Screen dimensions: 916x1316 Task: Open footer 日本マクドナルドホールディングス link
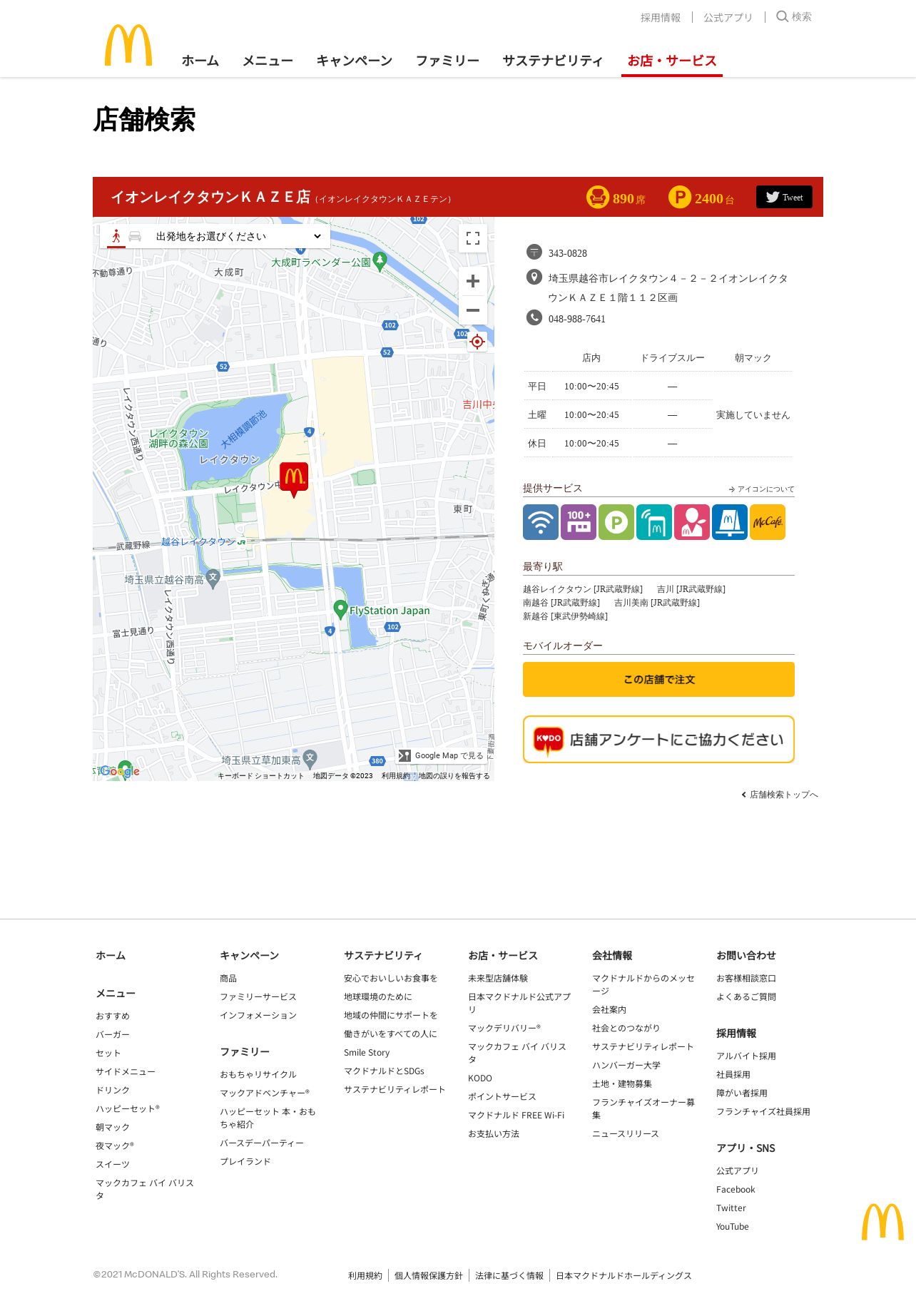pyautogui.click(x=624, y=1275)
